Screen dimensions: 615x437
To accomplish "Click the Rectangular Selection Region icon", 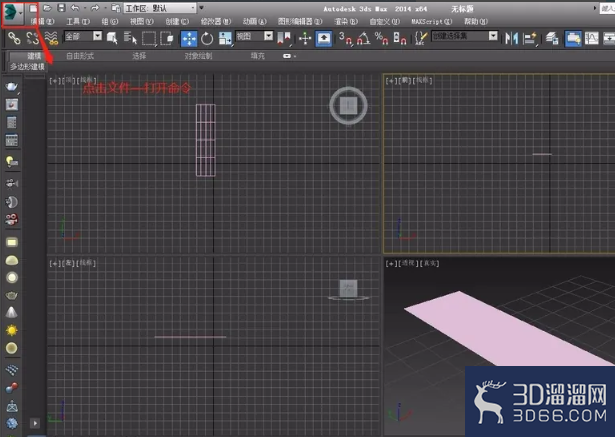I will [x=149, y=38].
